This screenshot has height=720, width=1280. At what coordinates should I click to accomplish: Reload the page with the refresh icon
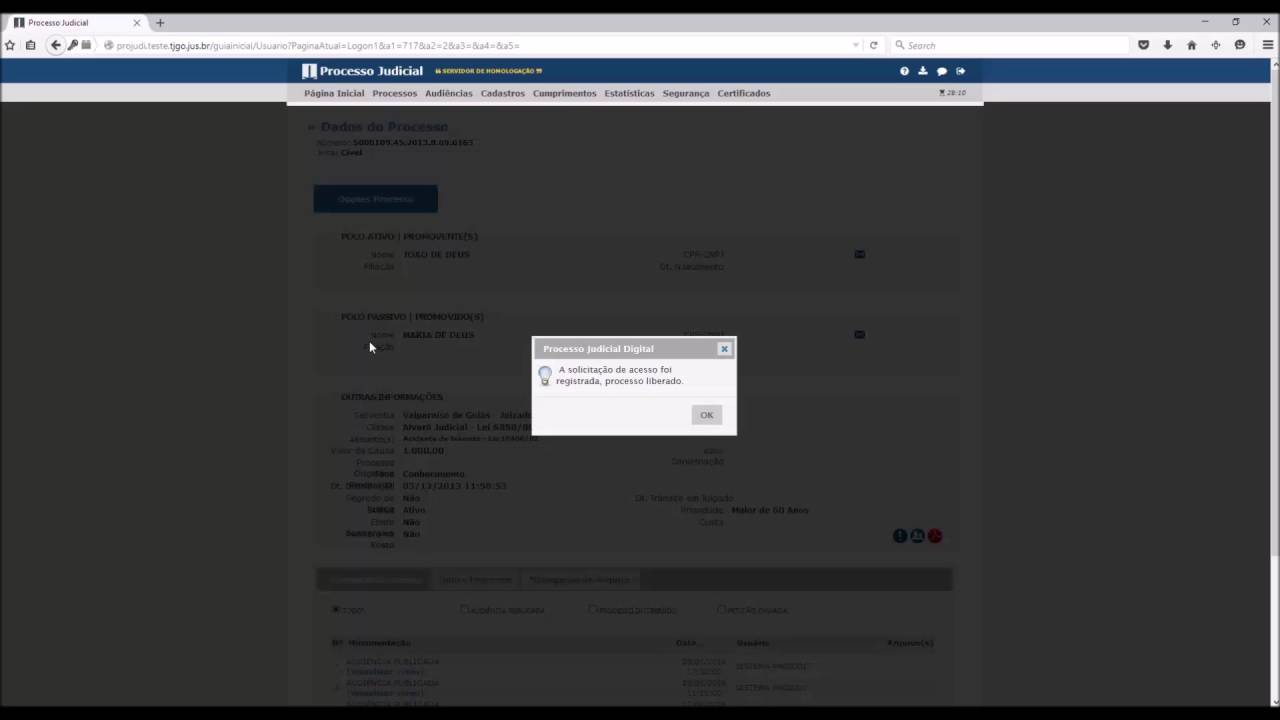pos(873,45)
